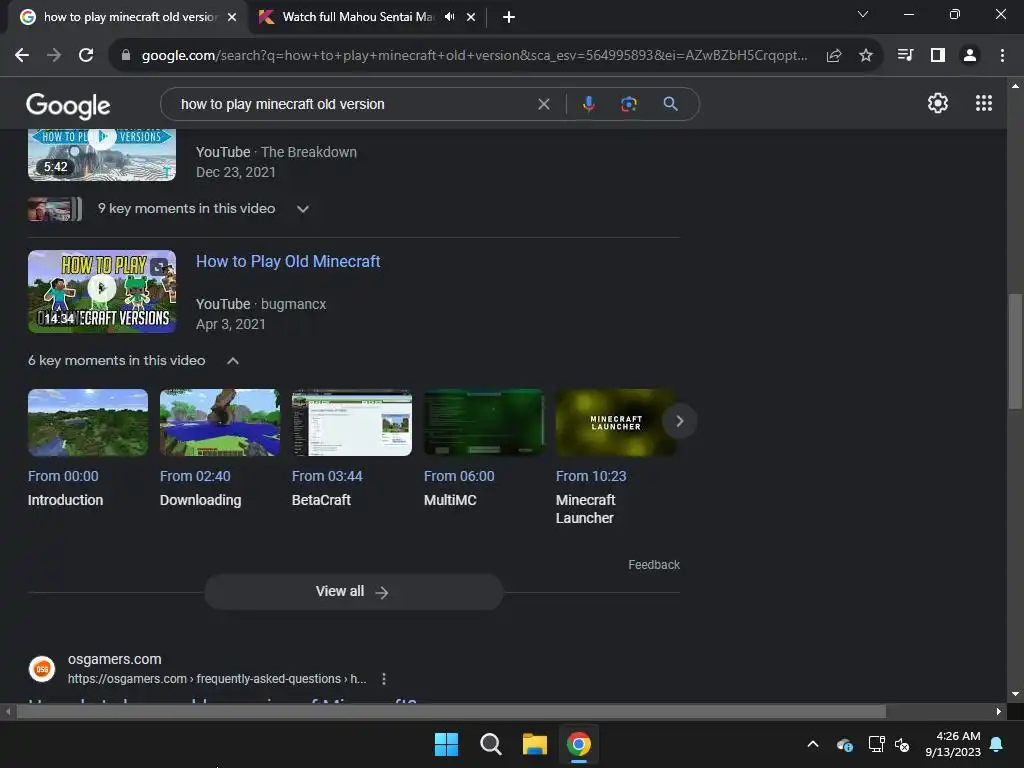The width and height of the screenshot is (1024, 768).
Task: Click the site lock icon in address bar
Action: 126,56
